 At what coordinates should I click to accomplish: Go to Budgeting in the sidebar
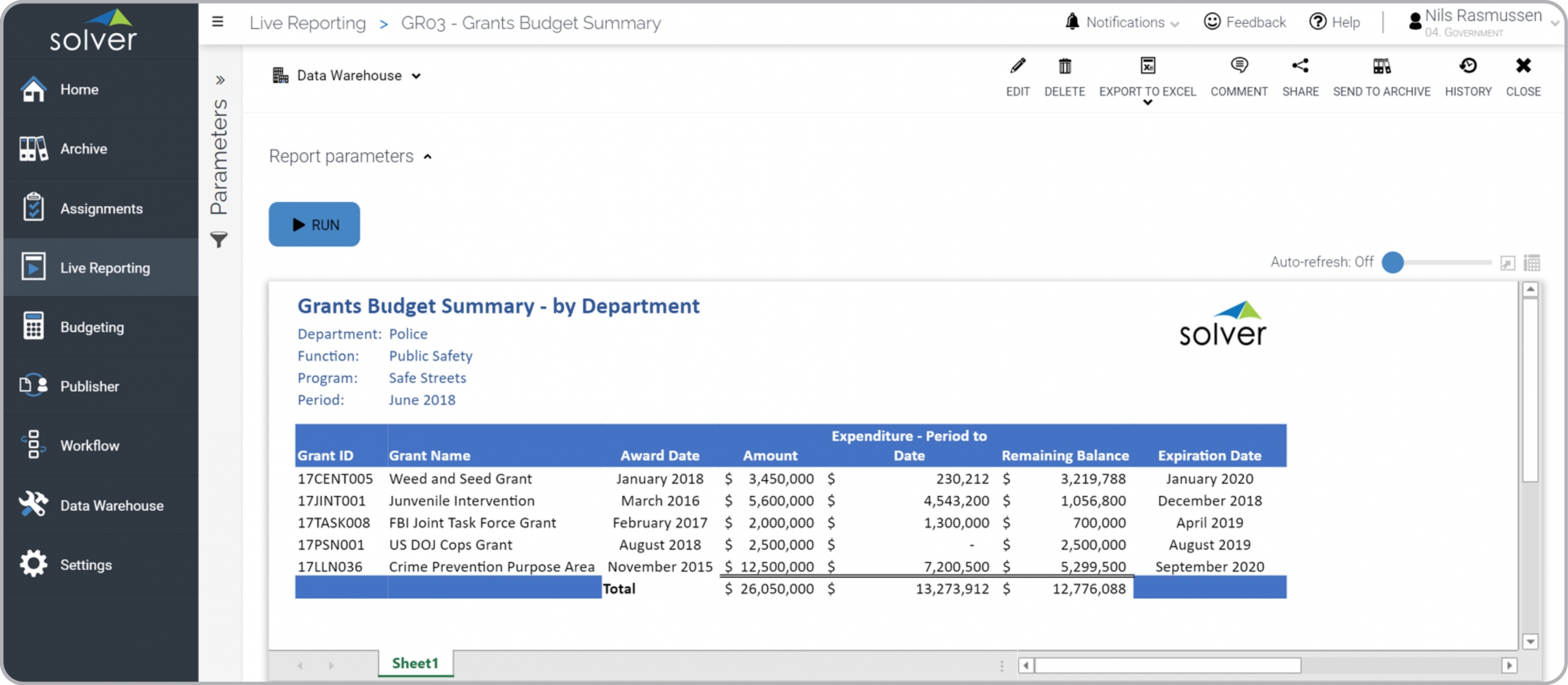coord(92,328)
